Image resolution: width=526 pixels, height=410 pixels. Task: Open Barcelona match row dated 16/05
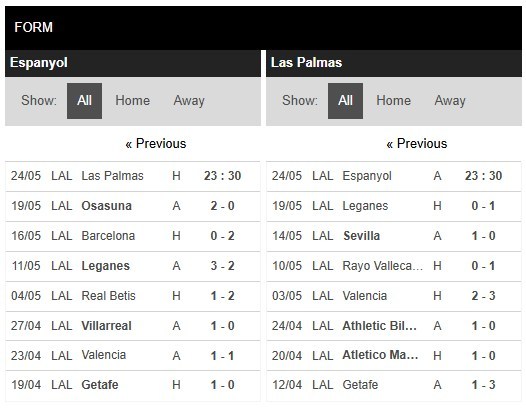click(133, 236)
